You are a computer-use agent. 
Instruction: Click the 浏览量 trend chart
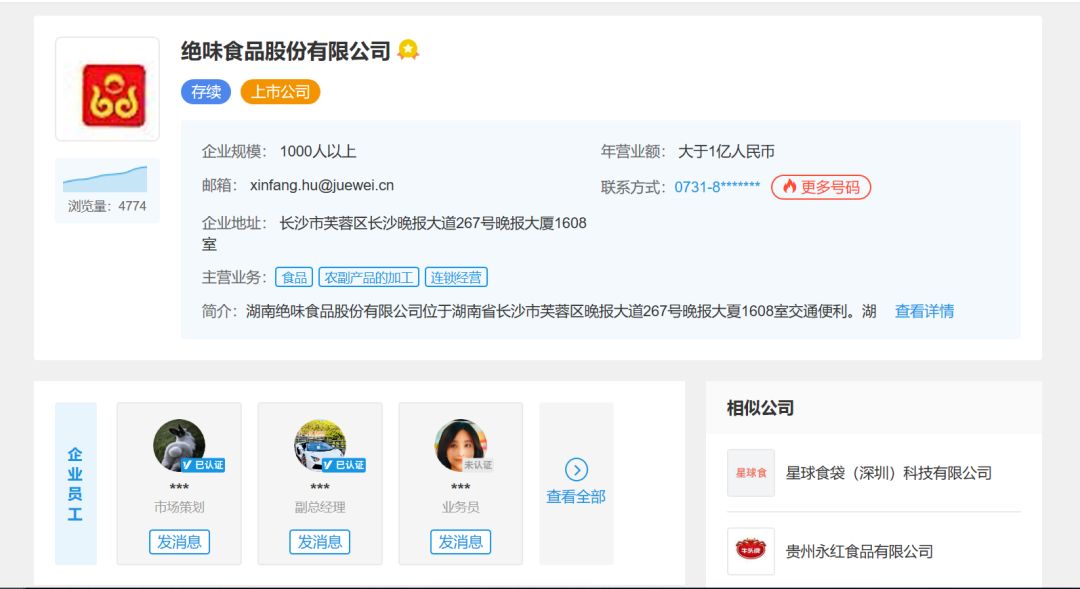[x=106, y=175]
